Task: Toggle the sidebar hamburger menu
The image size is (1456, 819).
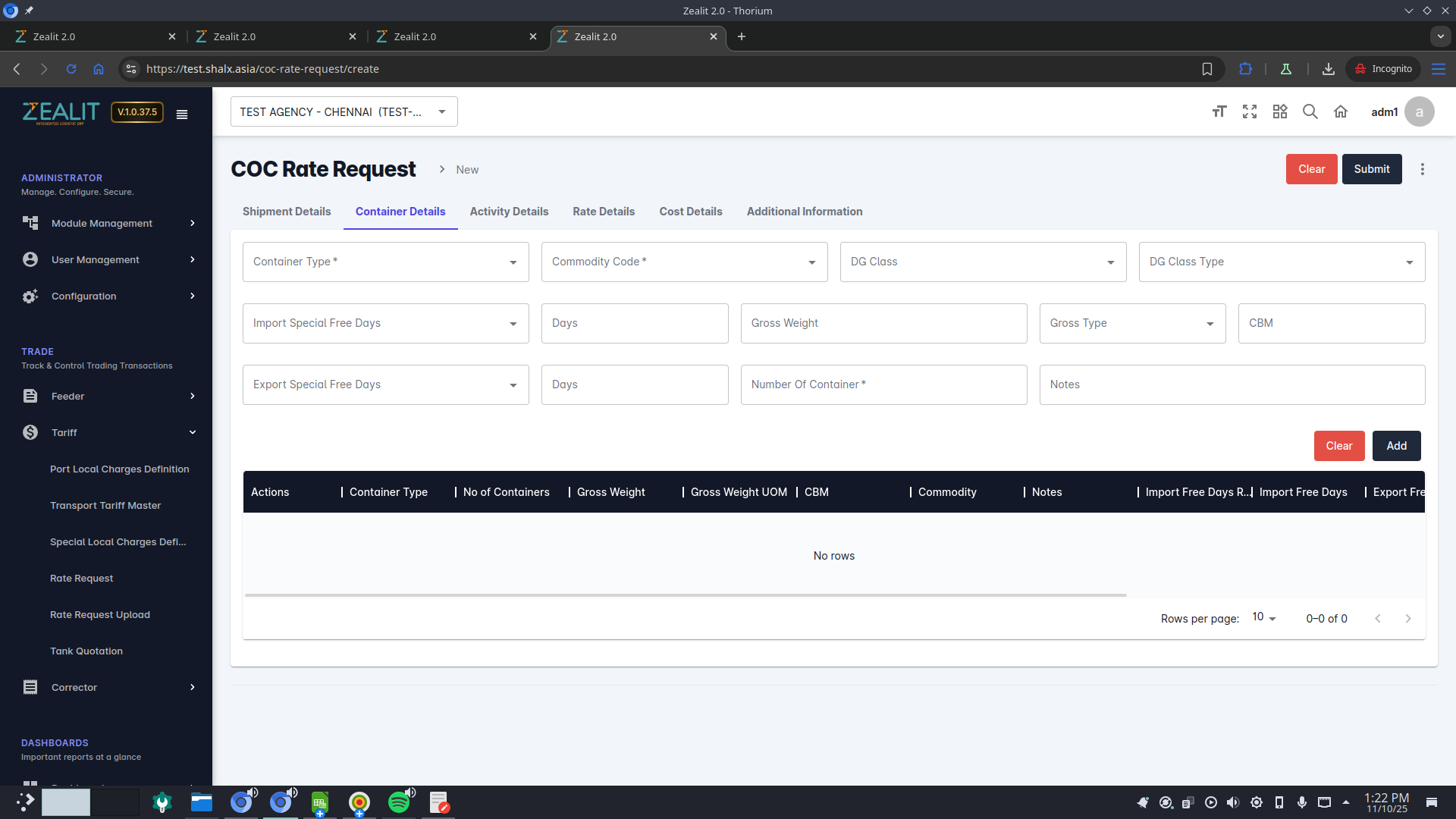Action: tap(182, 115)
